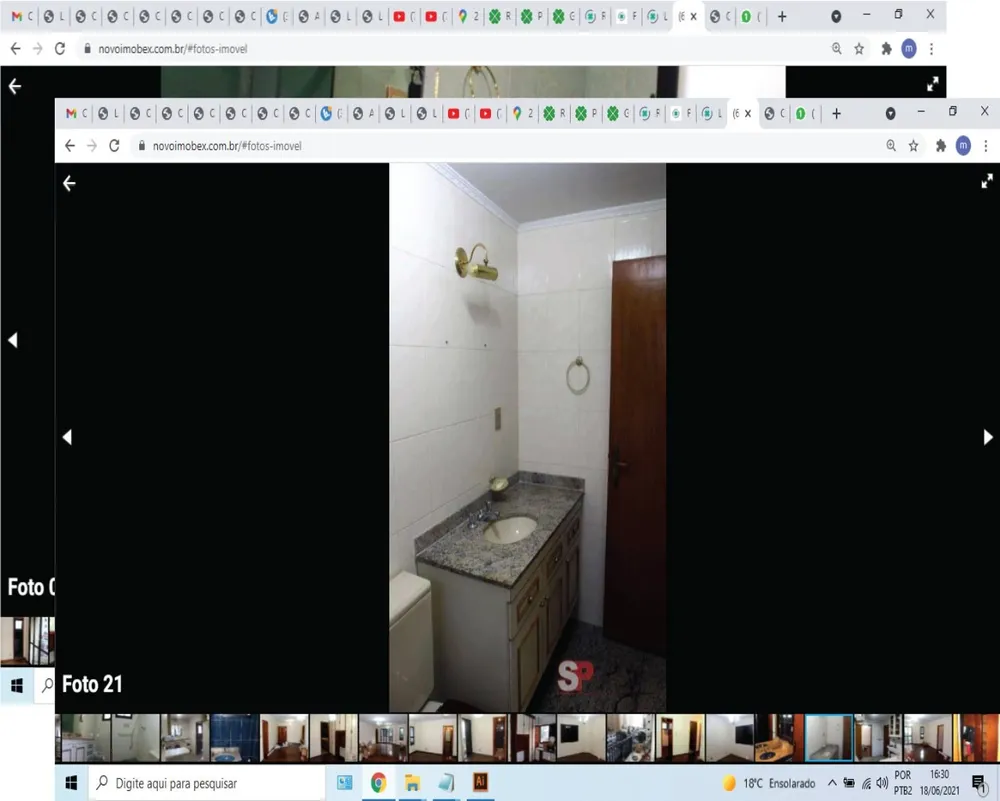Open Adobe Illustrator from the taskbar
The width and height of the screenshot is (1000, 801).
pyautogui.click(x=480, y=782)
